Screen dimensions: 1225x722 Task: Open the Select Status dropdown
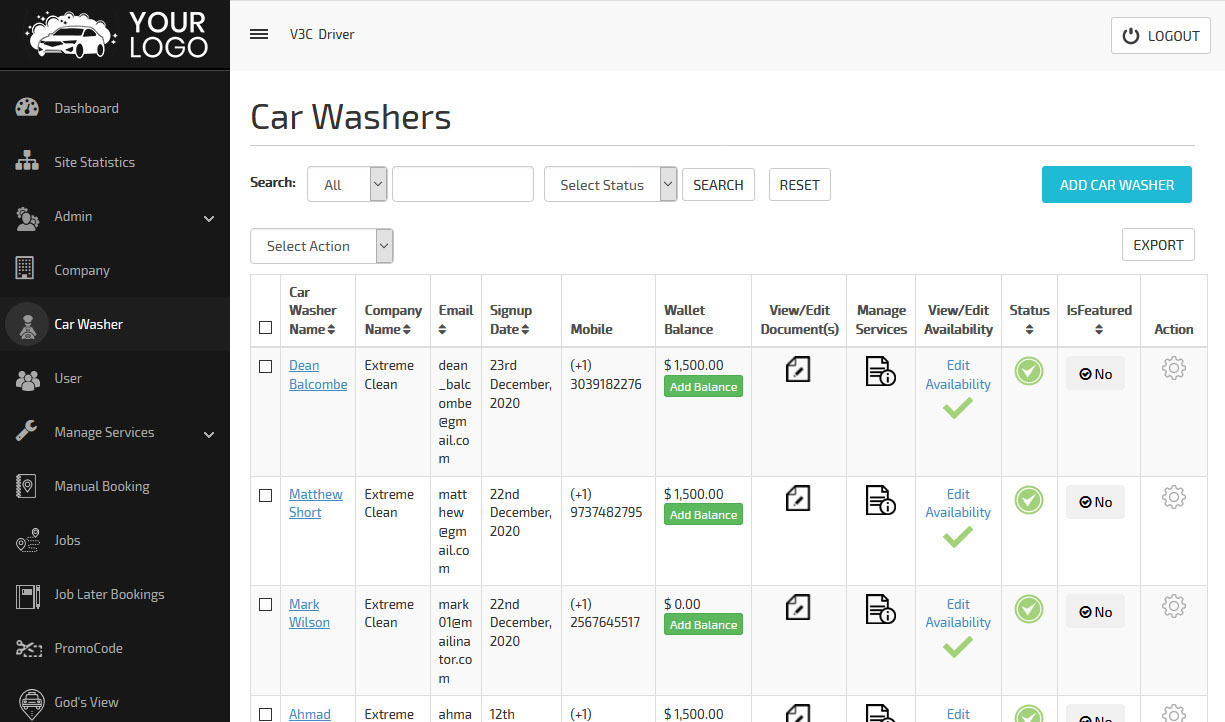click(x=610, y=184)
